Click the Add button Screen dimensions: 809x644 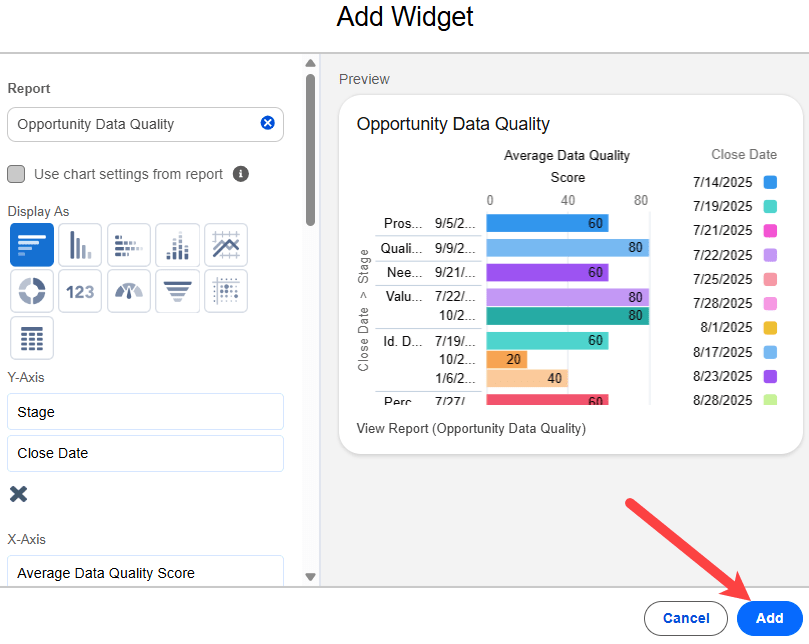769,618
